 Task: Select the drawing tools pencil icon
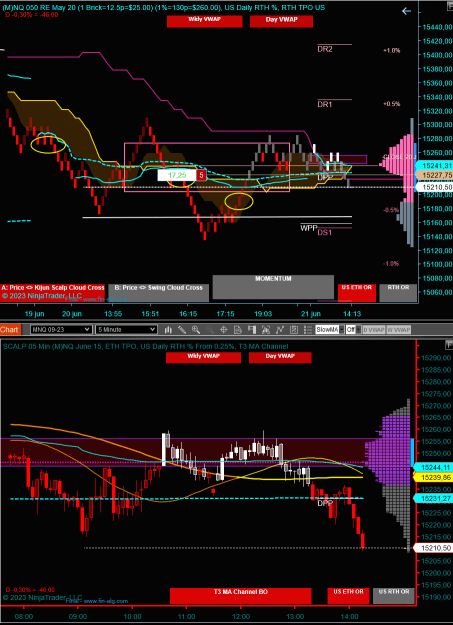click(182, 330)
